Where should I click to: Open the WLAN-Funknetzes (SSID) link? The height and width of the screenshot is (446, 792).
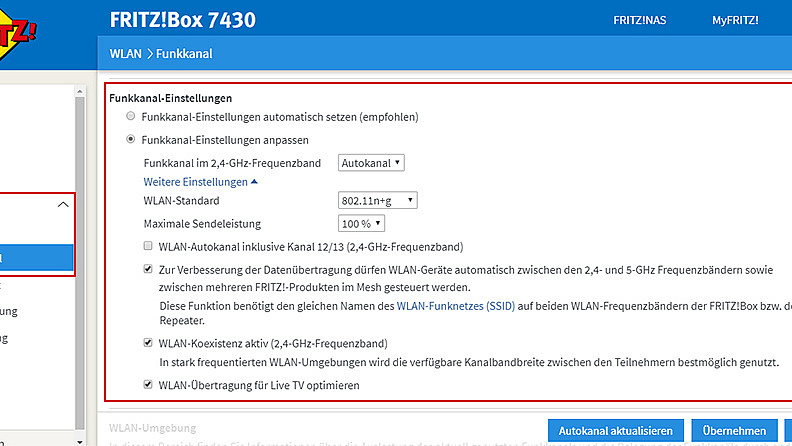455,307
